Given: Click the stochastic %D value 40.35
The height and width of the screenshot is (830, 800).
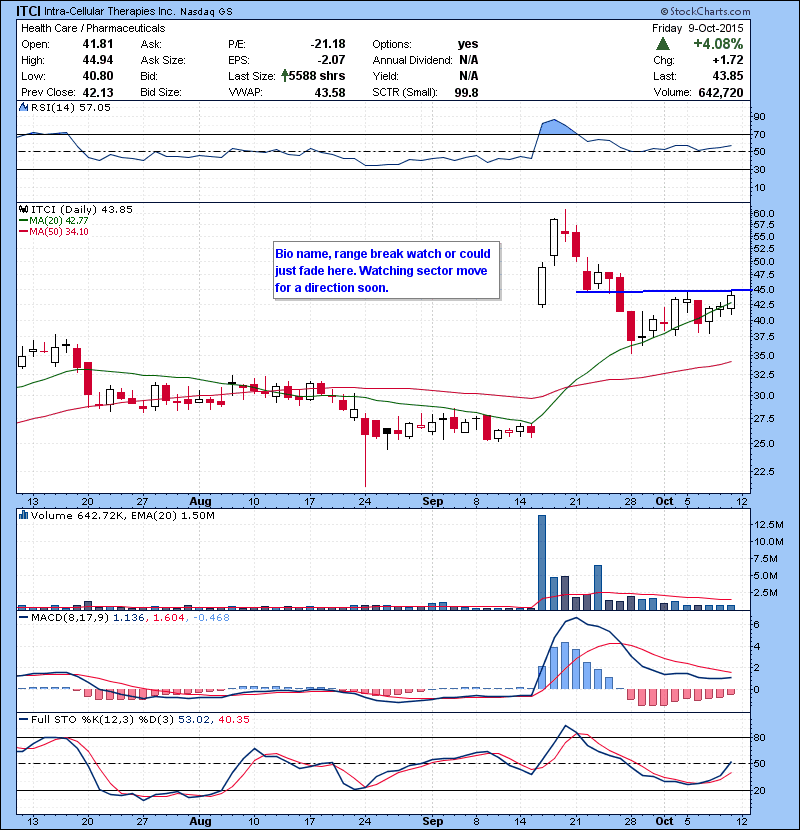Looking at the screenshot, I should click(x=233, y=719).
